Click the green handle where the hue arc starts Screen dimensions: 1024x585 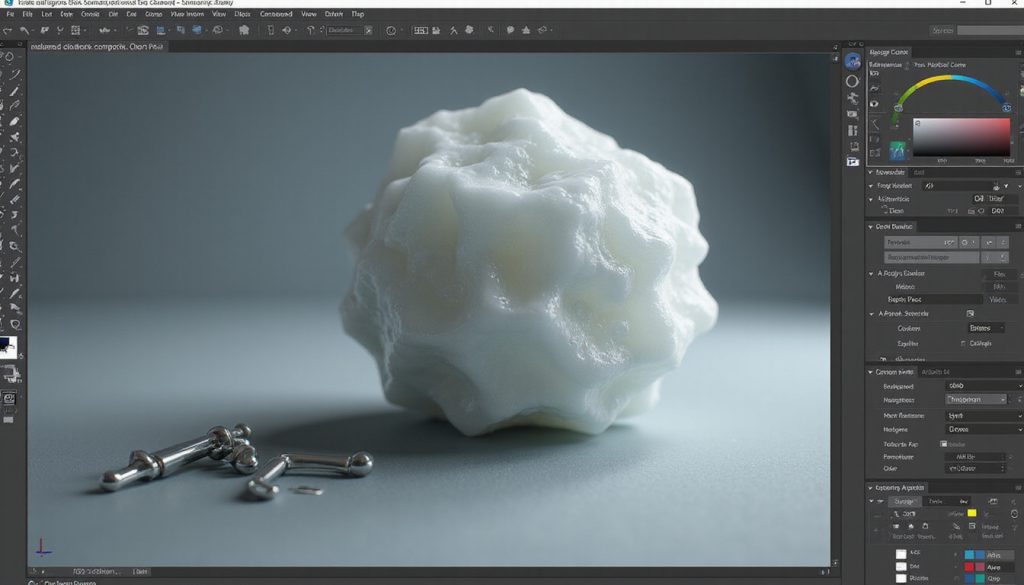pyautogui.click(x=898, y=108)
